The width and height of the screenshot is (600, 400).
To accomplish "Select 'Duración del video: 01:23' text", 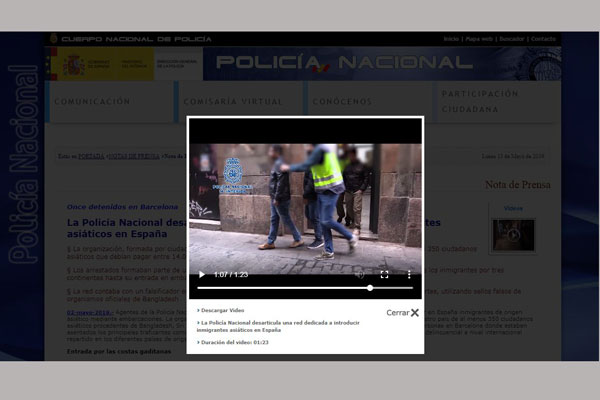I will click(233, 342).
